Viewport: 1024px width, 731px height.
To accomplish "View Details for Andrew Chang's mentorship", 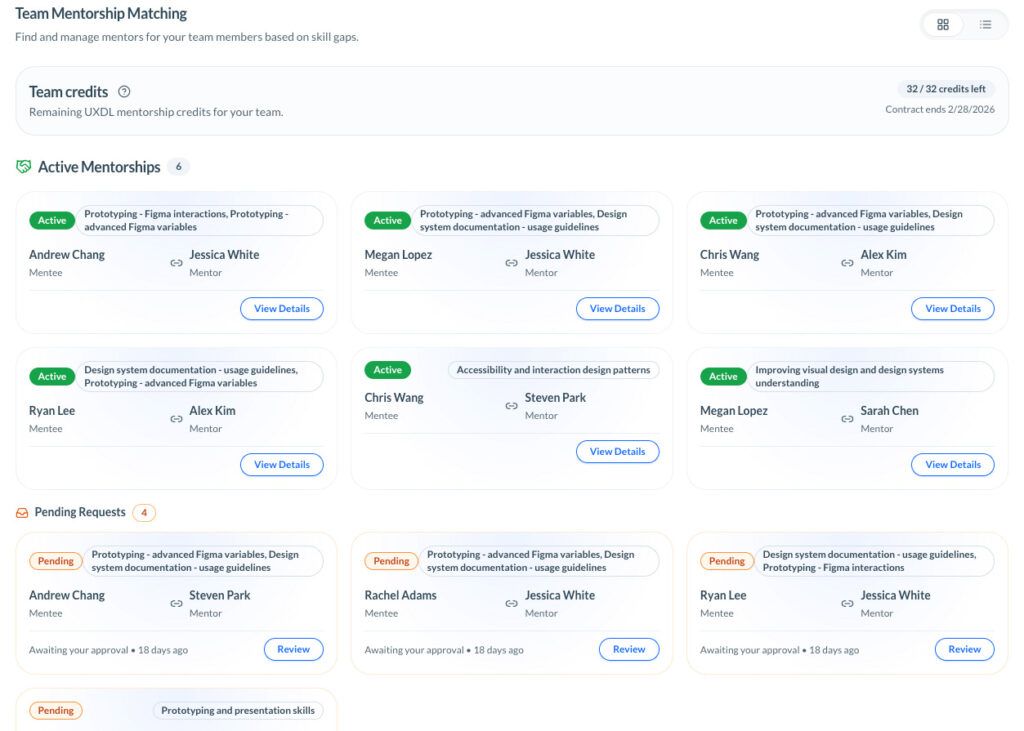I will pos(281,309).
